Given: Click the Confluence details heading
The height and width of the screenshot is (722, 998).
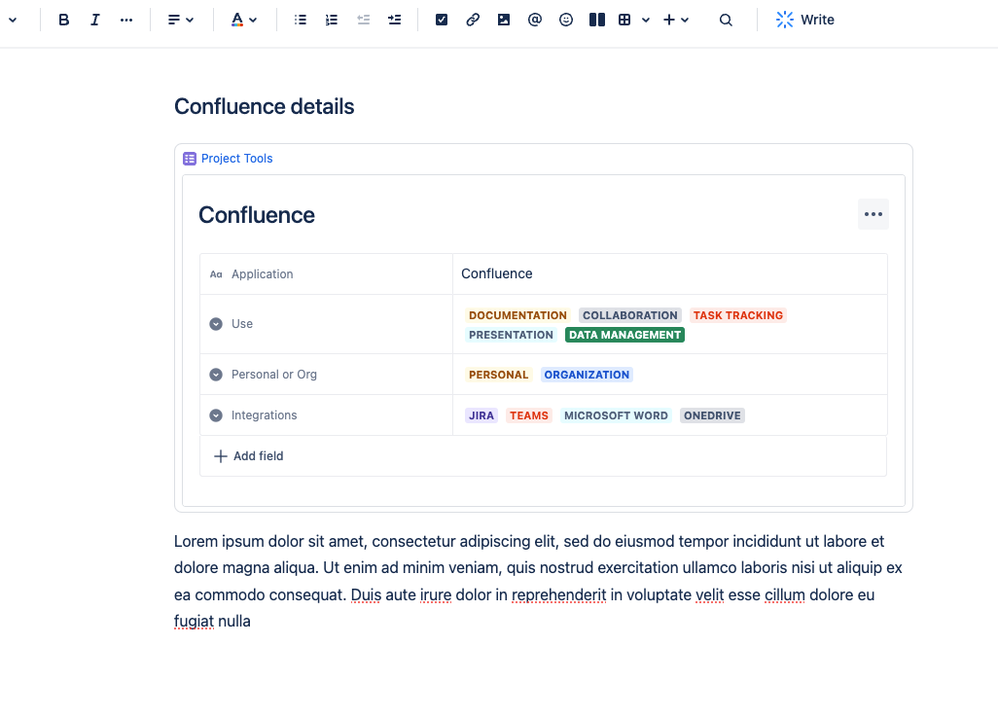Looking at the screenshot, I should coord(264,106).
